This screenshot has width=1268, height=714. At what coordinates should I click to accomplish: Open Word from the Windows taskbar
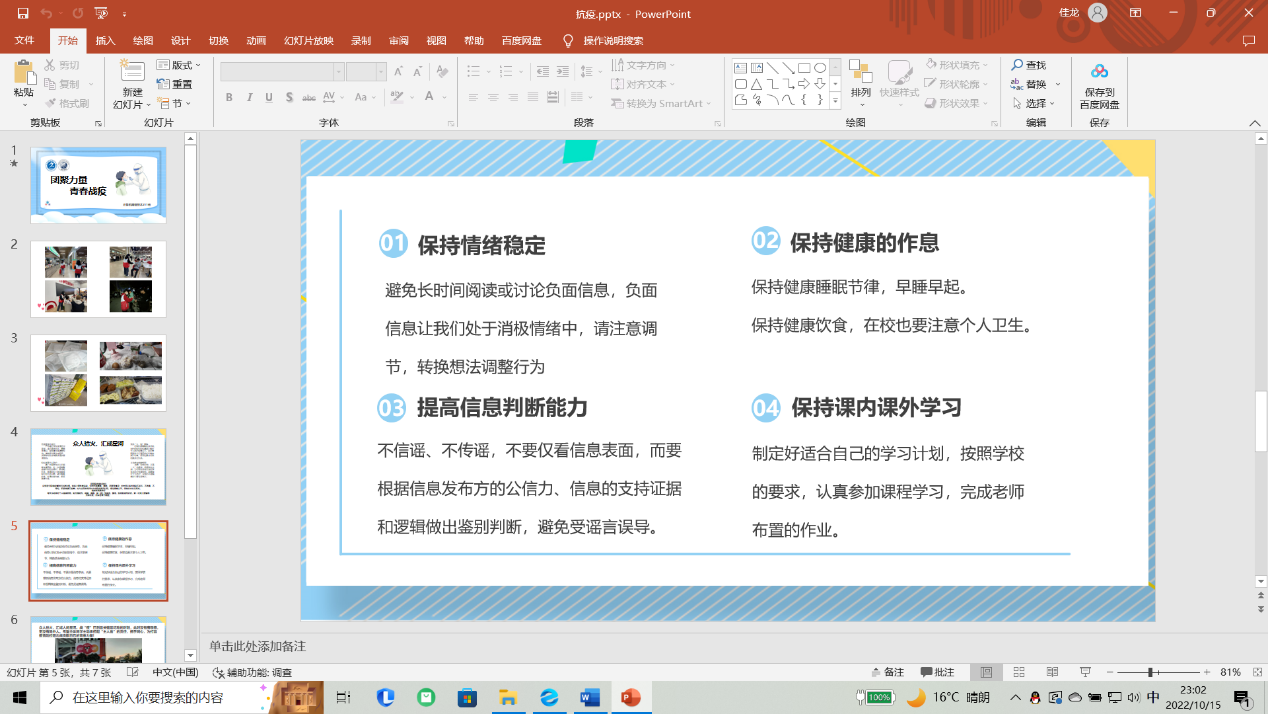click(588, 697)
